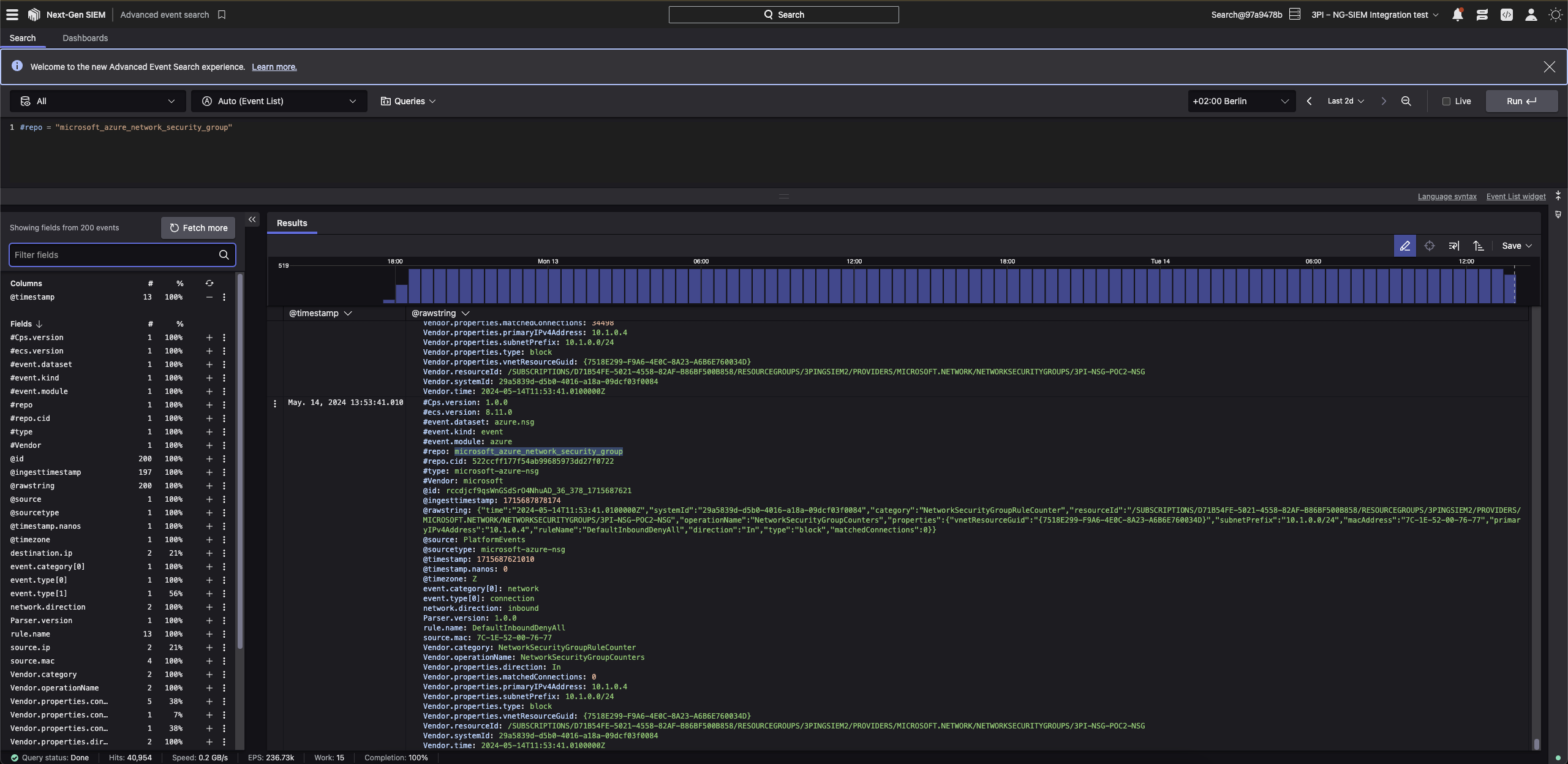Screen dimensions: 1568x764
Task: Remove @timestamp column with minus toggle
Action: click(x=209, y=297)
